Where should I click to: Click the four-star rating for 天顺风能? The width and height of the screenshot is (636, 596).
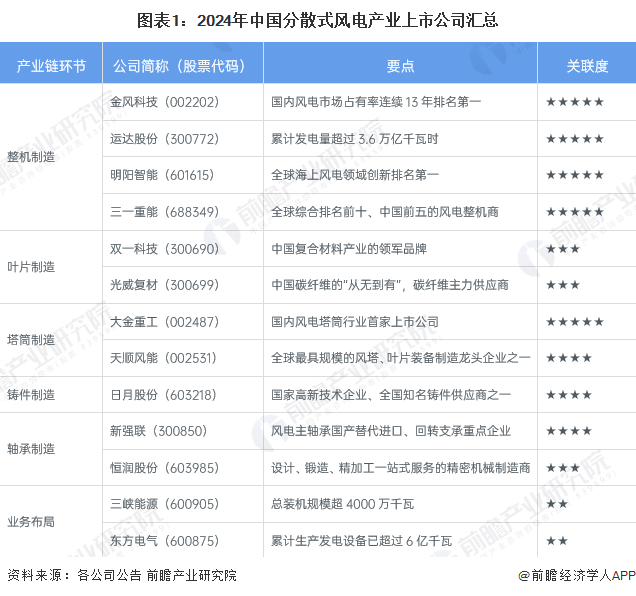(569, 358)
